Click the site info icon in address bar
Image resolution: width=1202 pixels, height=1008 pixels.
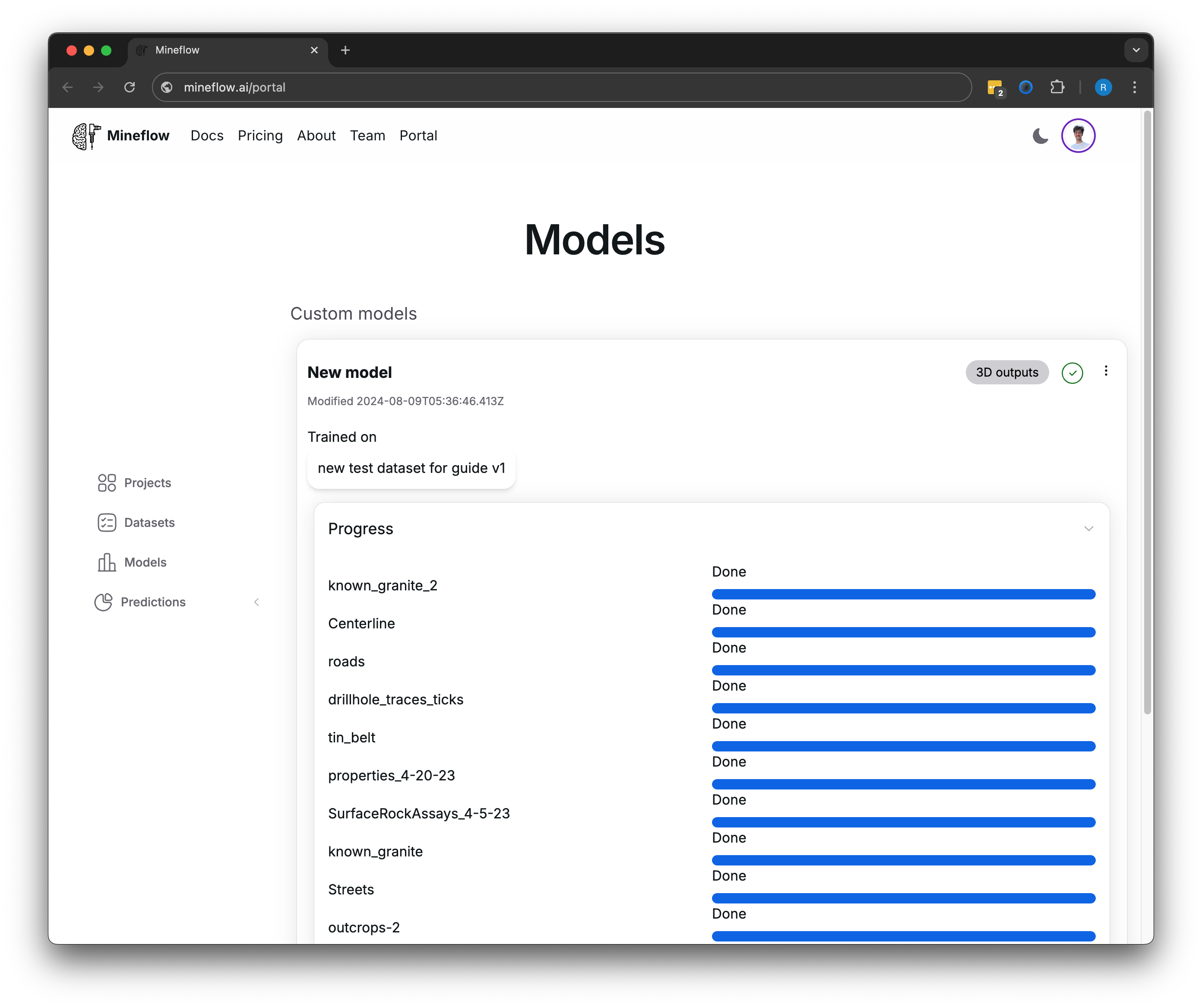coord(167,87)
